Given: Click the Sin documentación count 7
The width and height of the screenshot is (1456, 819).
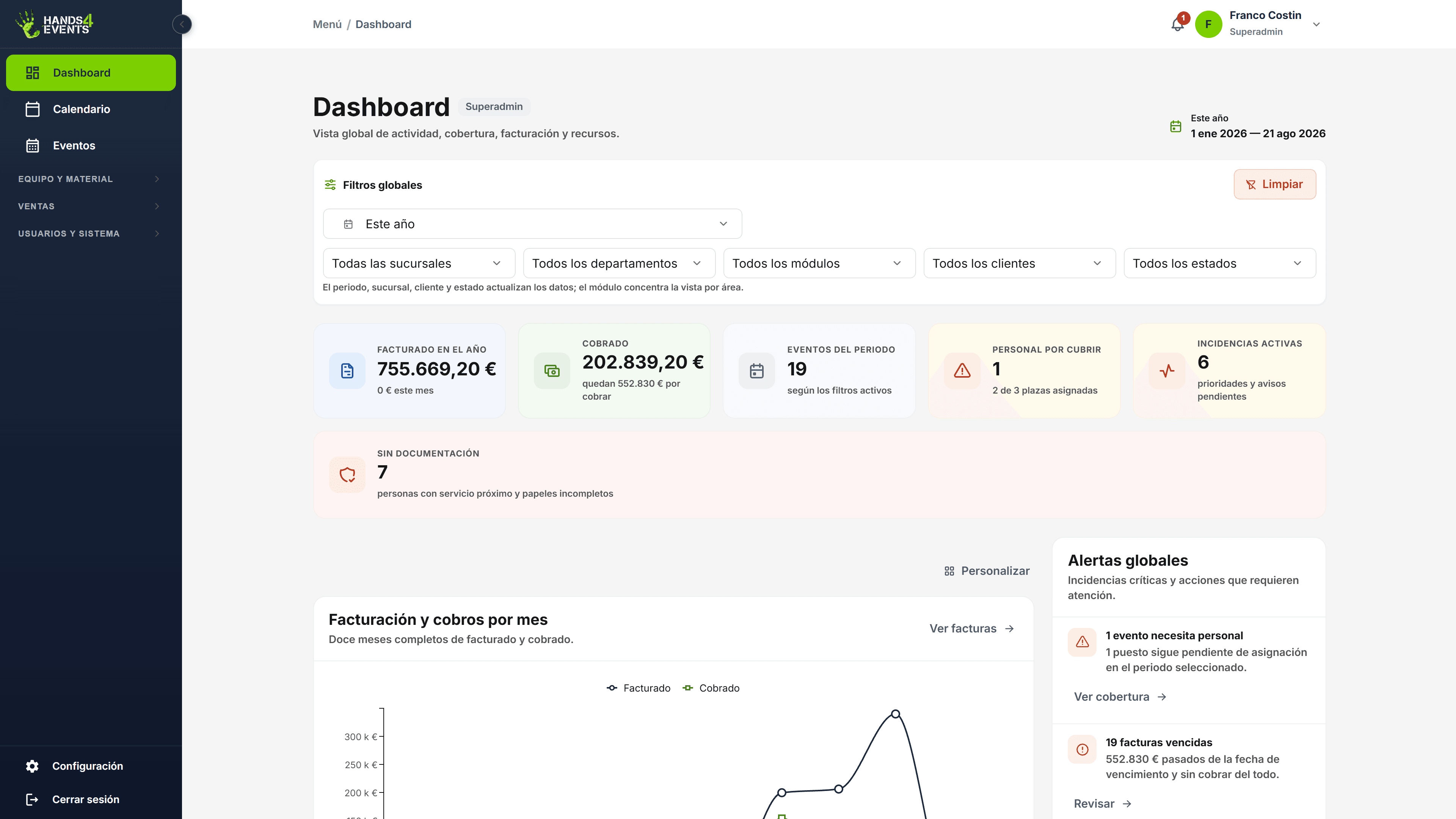Looking at the screenshot, I should click(383, 472).
